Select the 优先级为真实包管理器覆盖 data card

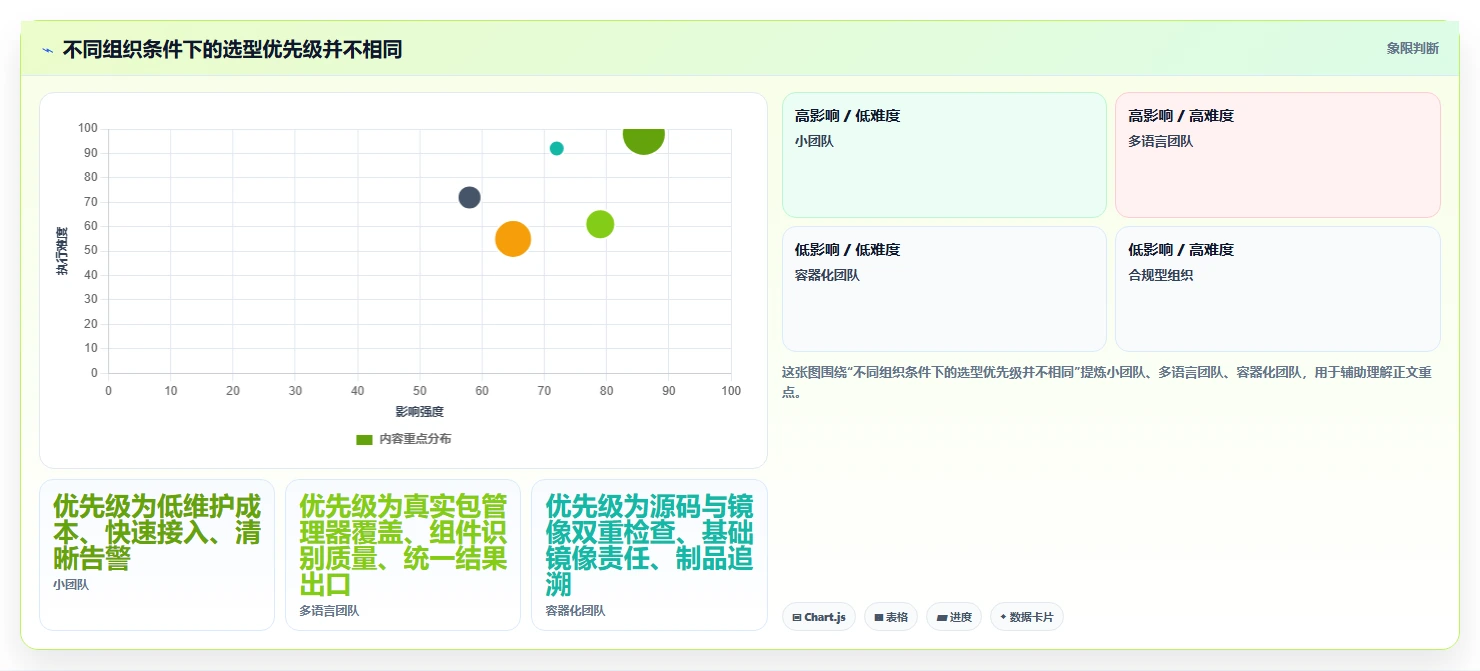[403, 555]
